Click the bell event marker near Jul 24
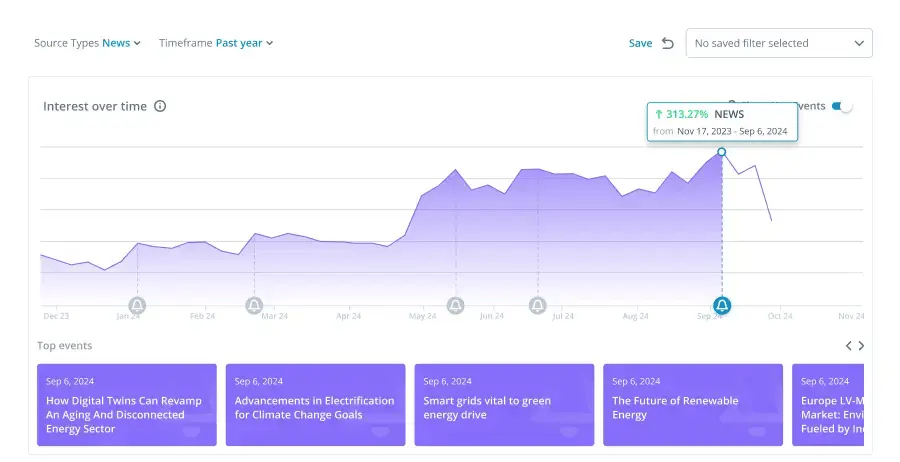Viewport: 900px width, 462px height. click(x=538, y=305)
